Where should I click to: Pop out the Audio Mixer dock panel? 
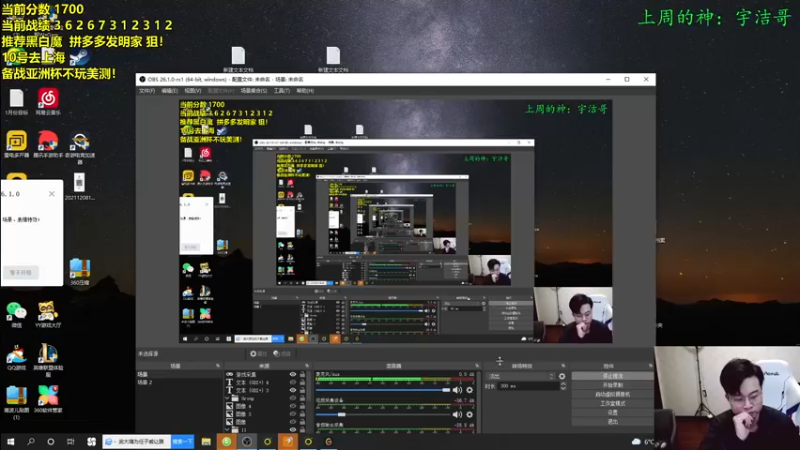pyautogui.click(x=477, y=366)
